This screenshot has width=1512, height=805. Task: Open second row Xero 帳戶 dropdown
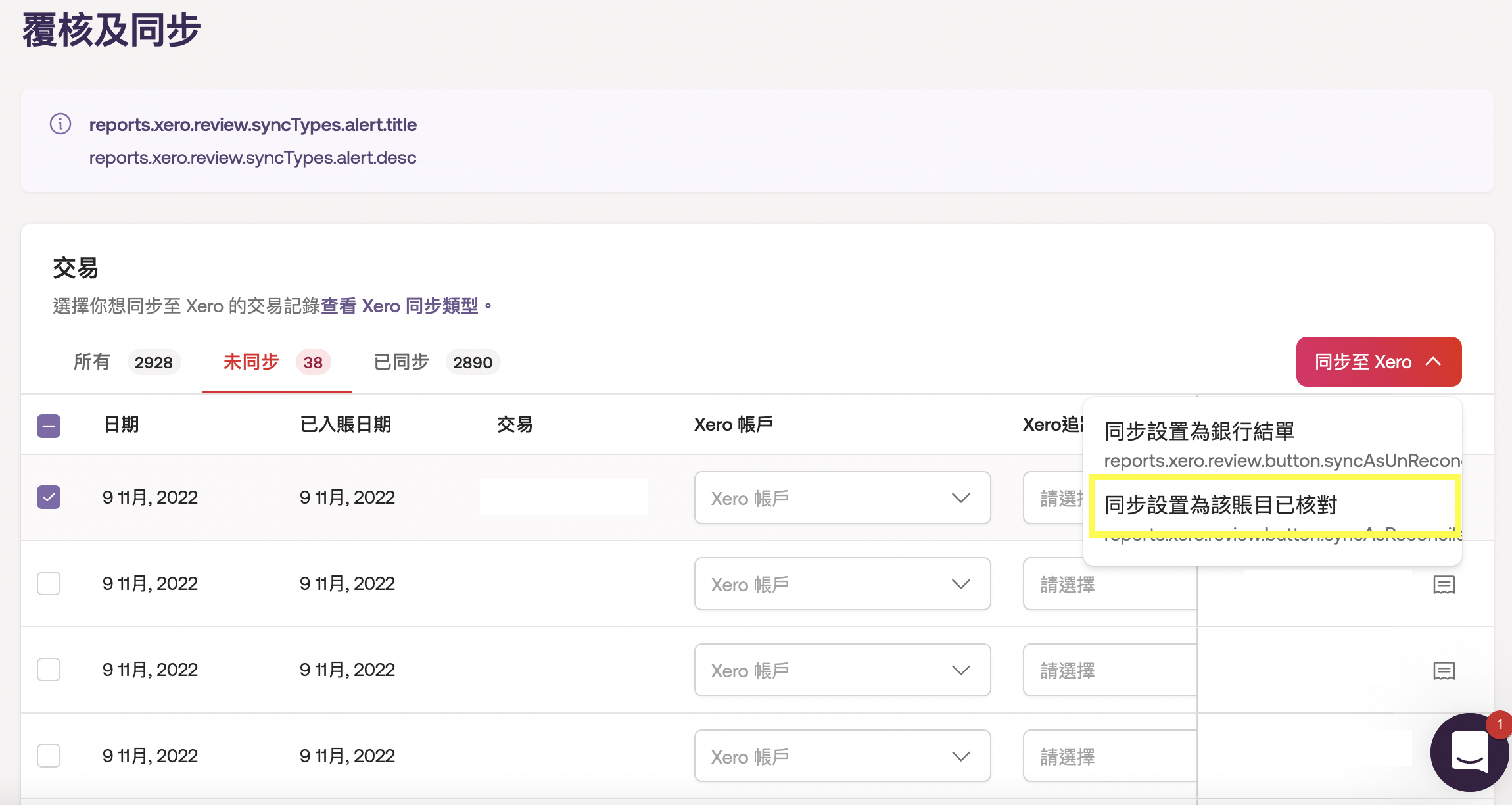(x=841, y=584)
